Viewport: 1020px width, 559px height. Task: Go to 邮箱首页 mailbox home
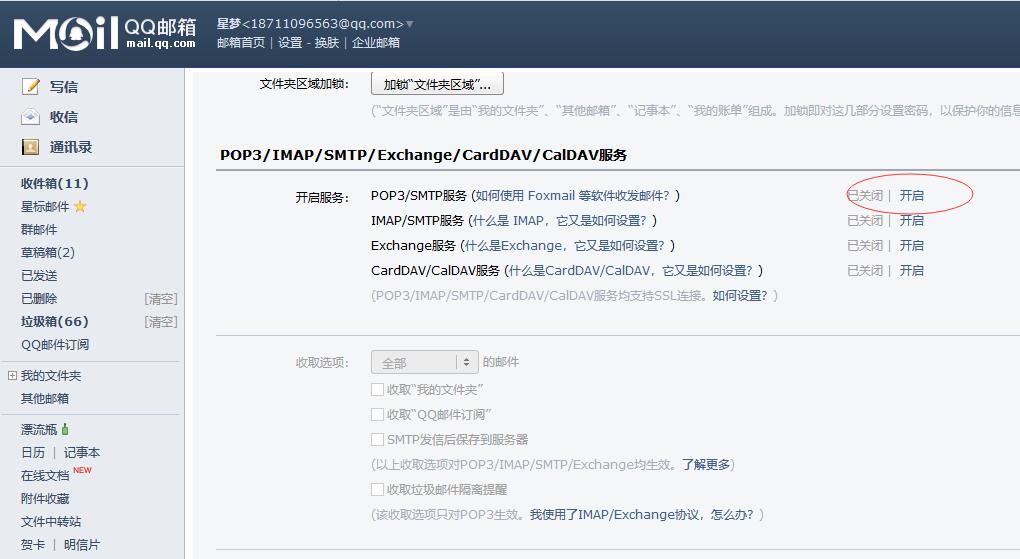pyautogui.click(x=241, y=43)
